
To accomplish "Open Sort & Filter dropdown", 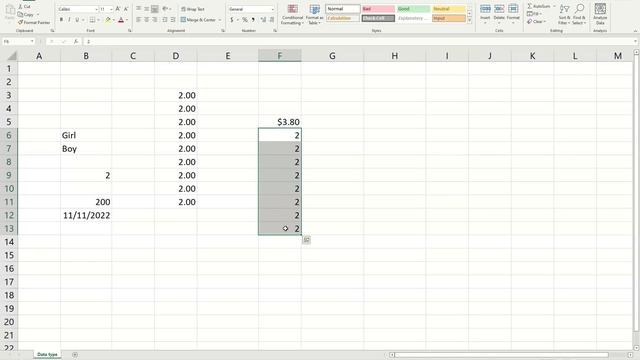I will (x=564, y=14).
